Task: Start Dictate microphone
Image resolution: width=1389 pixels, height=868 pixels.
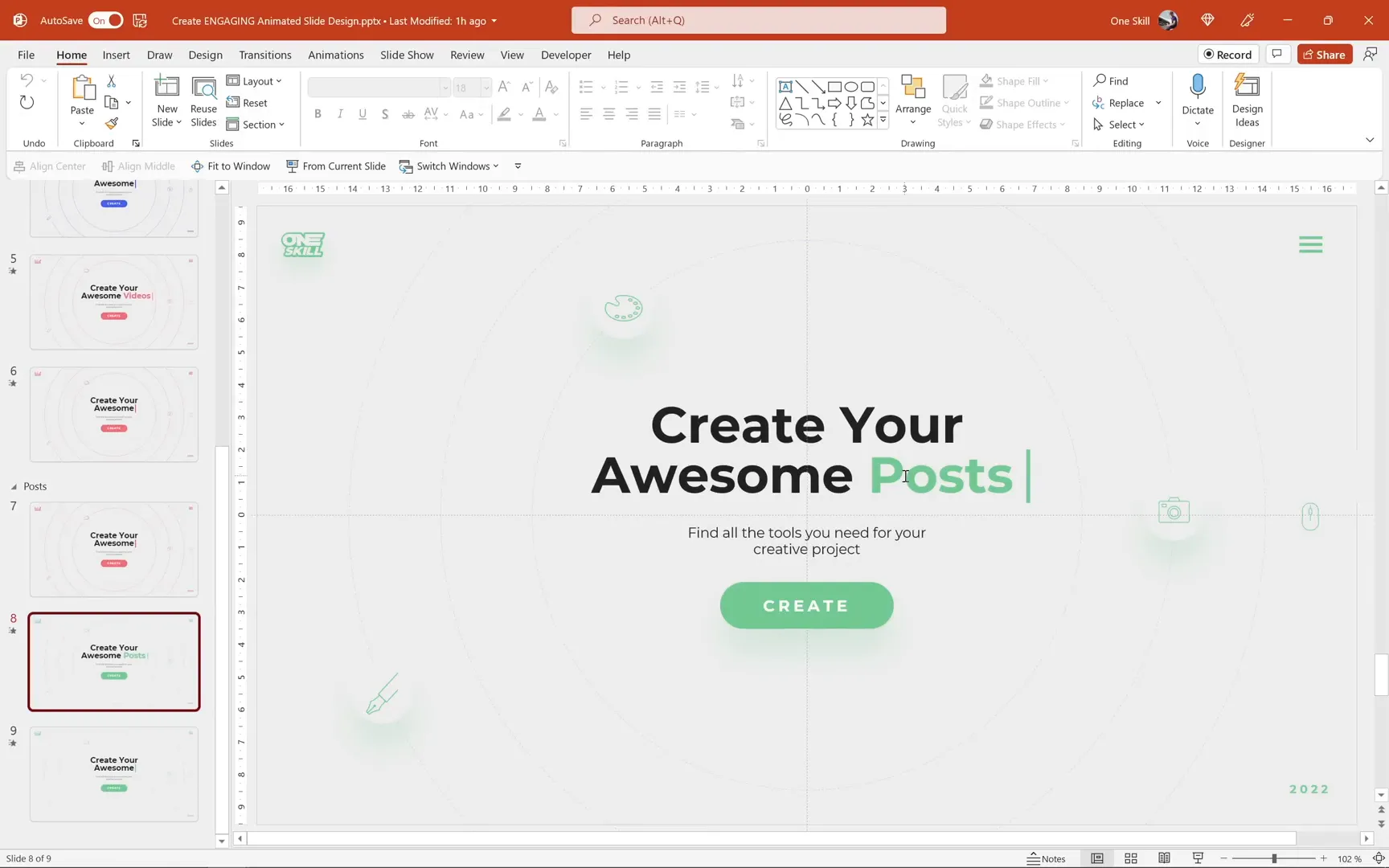Action: coord(1198,101)
